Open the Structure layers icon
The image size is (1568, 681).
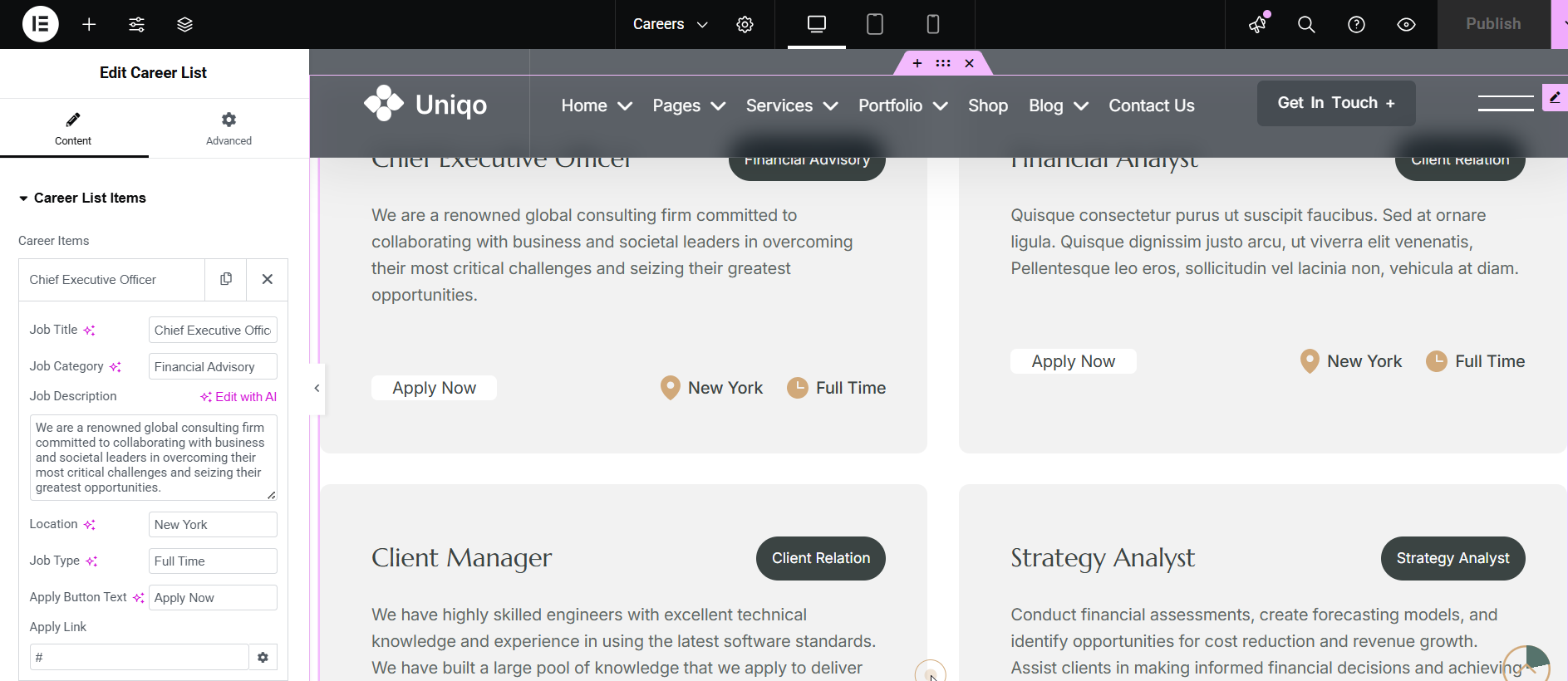[184, 24]
